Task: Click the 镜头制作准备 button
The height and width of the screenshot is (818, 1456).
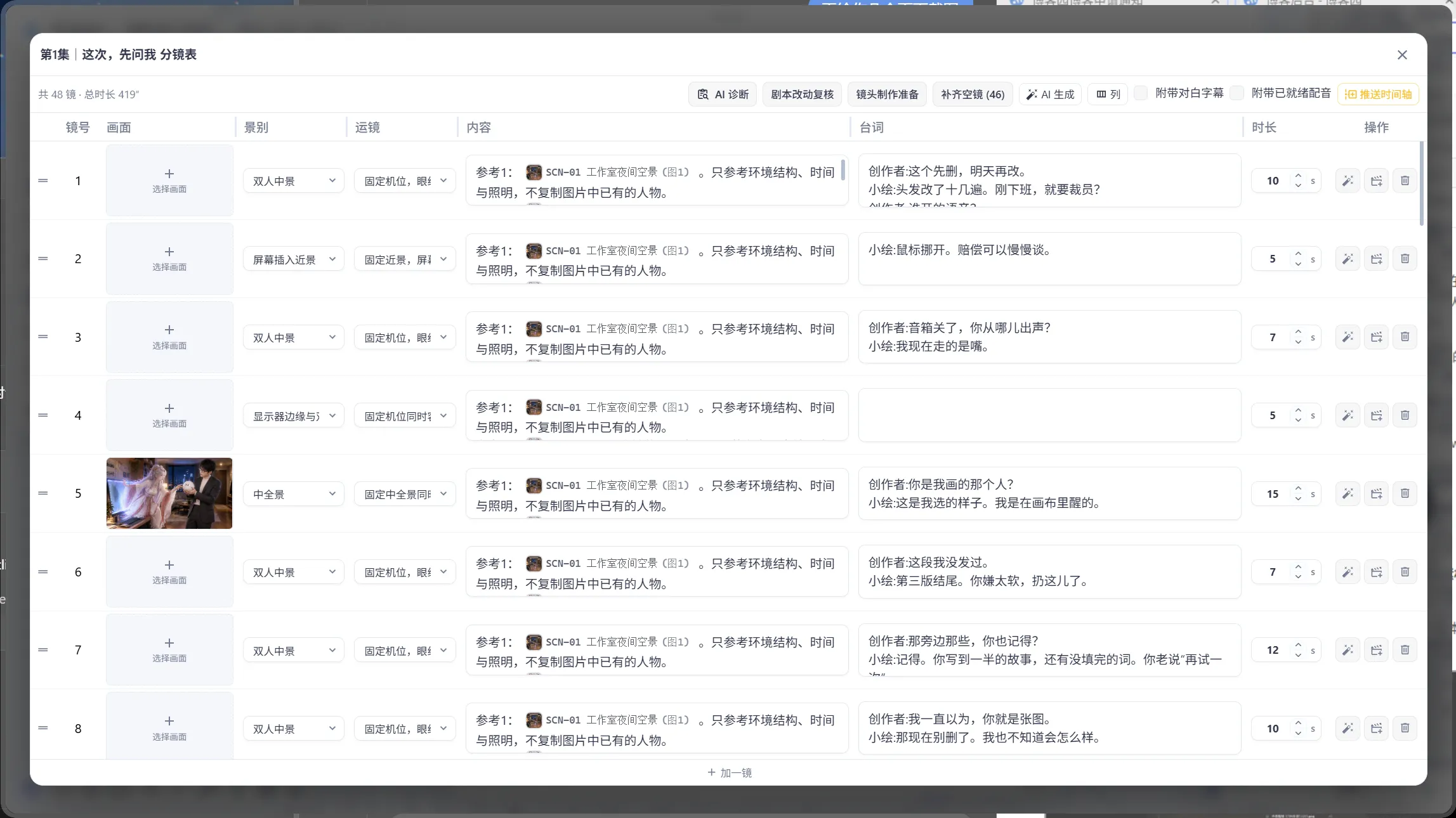Action: [887, 94]
